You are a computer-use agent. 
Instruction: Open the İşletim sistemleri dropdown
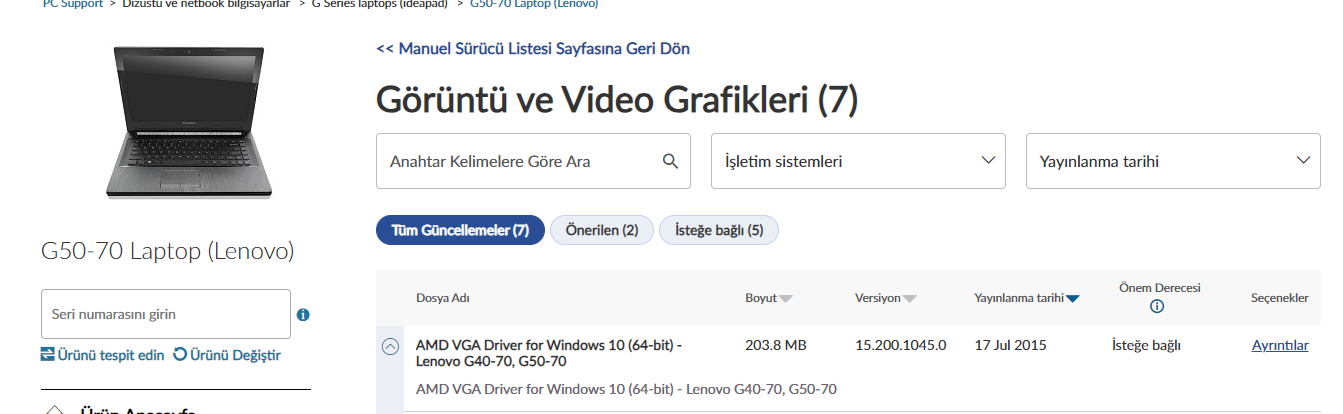tap(858, 161)
